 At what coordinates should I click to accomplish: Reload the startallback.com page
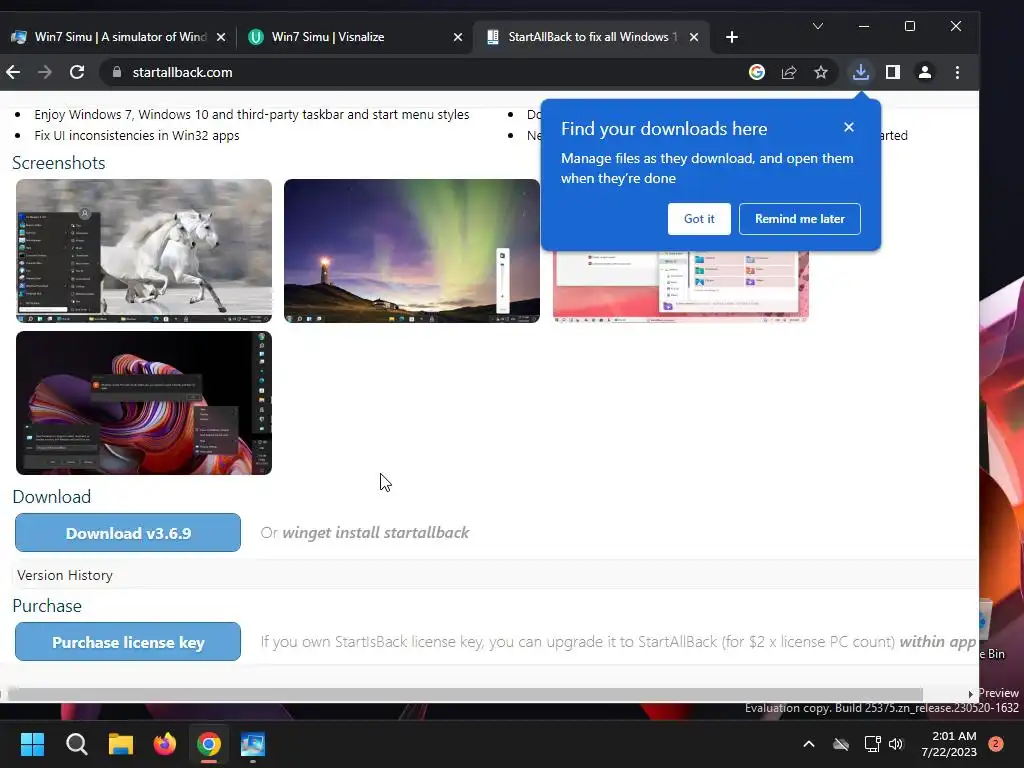[x=77, y=72]
